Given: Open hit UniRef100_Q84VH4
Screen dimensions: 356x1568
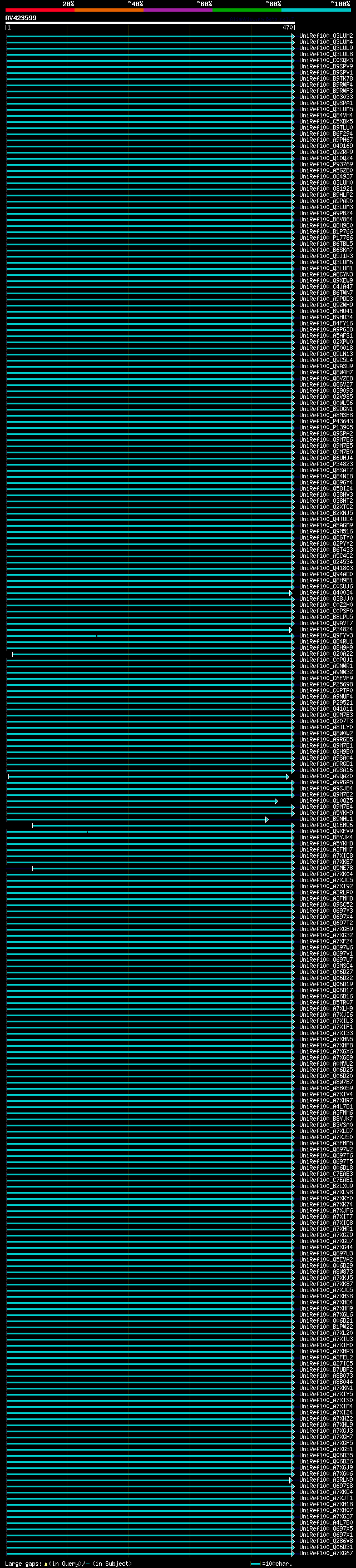Looking at the screenshot, I should point(326,116).
